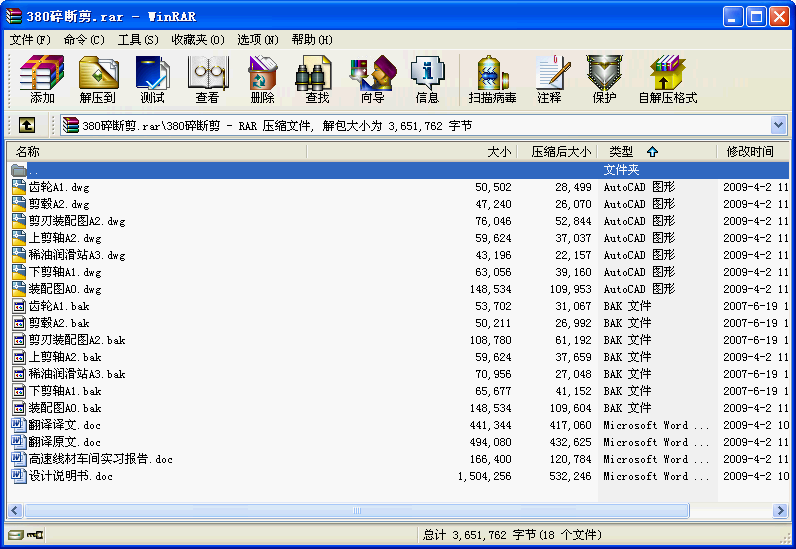Launch the 向导 (Wizard) icon

pyautogui.click(x=372, y=79)
